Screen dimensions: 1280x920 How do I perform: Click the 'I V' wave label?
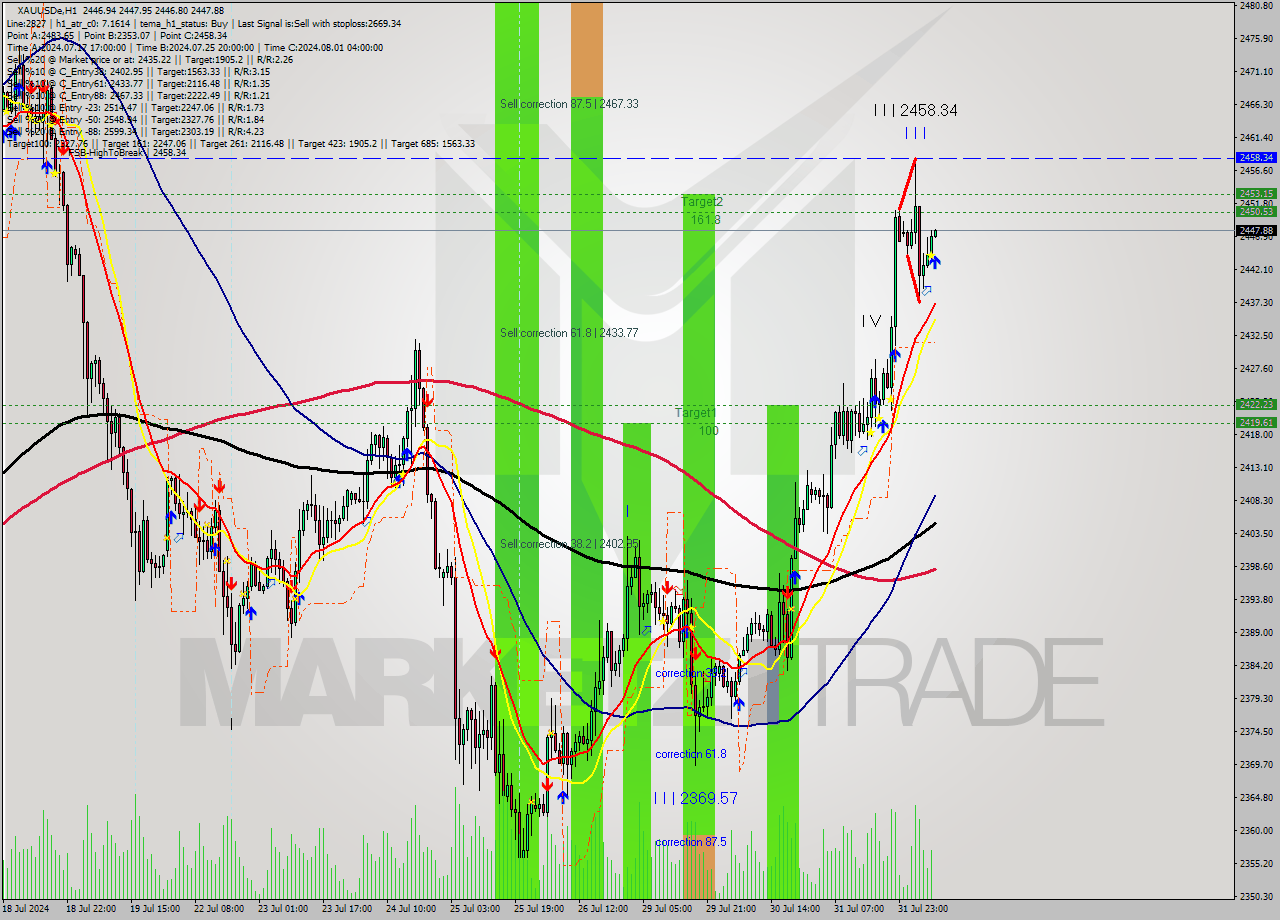pos(872,321)
